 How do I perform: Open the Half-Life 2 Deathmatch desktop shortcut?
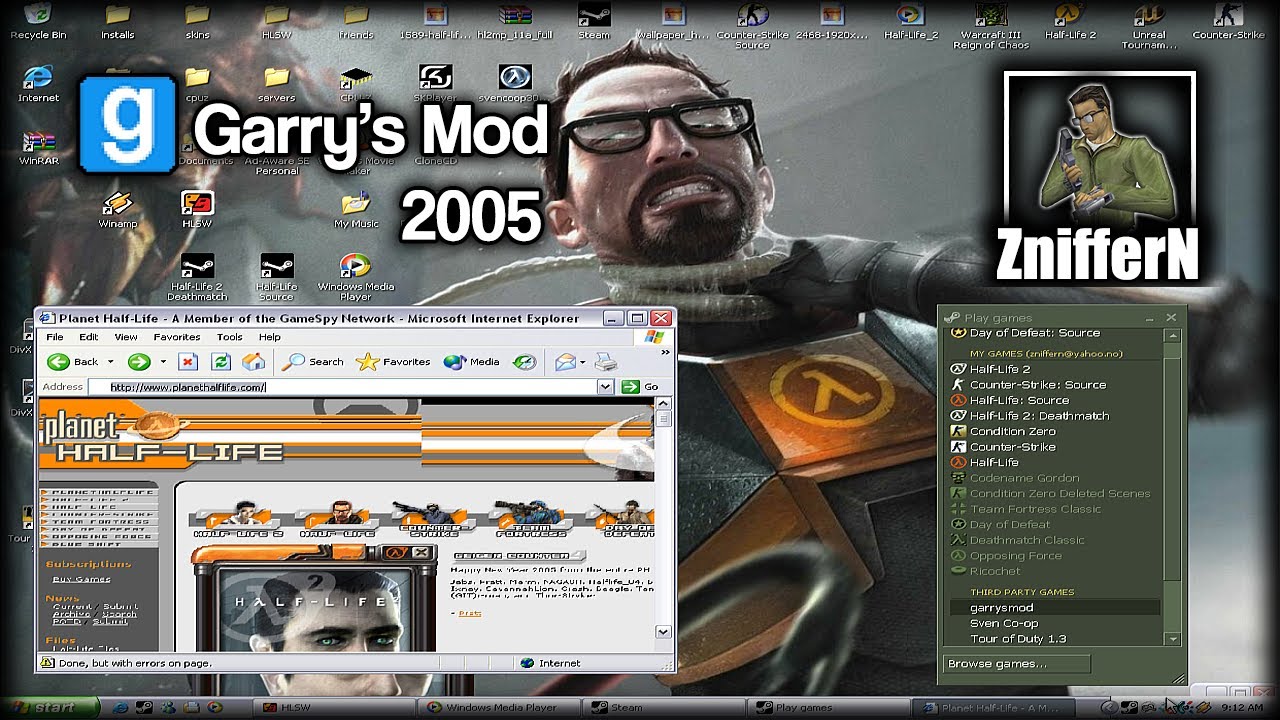[196, 277]
